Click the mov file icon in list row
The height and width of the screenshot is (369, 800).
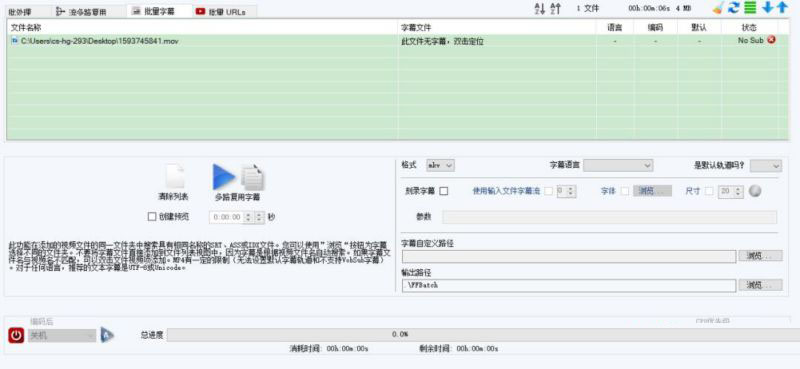click(x=14, y=40)
